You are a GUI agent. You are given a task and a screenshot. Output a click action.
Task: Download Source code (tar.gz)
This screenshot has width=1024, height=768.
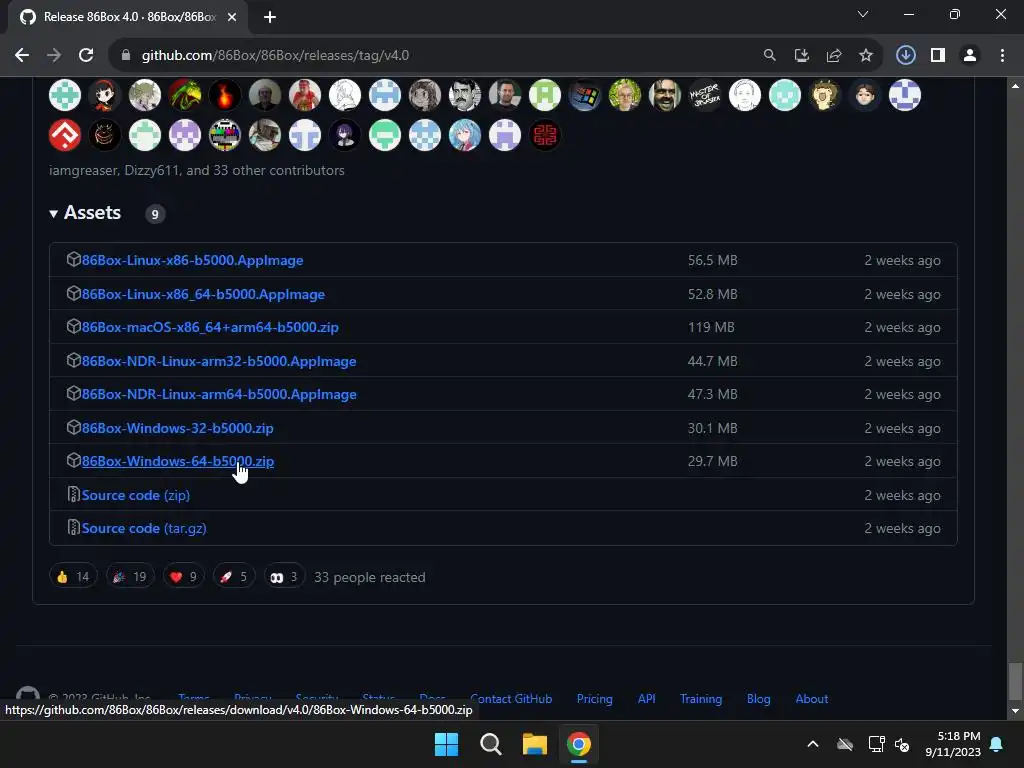click(144, 528)
